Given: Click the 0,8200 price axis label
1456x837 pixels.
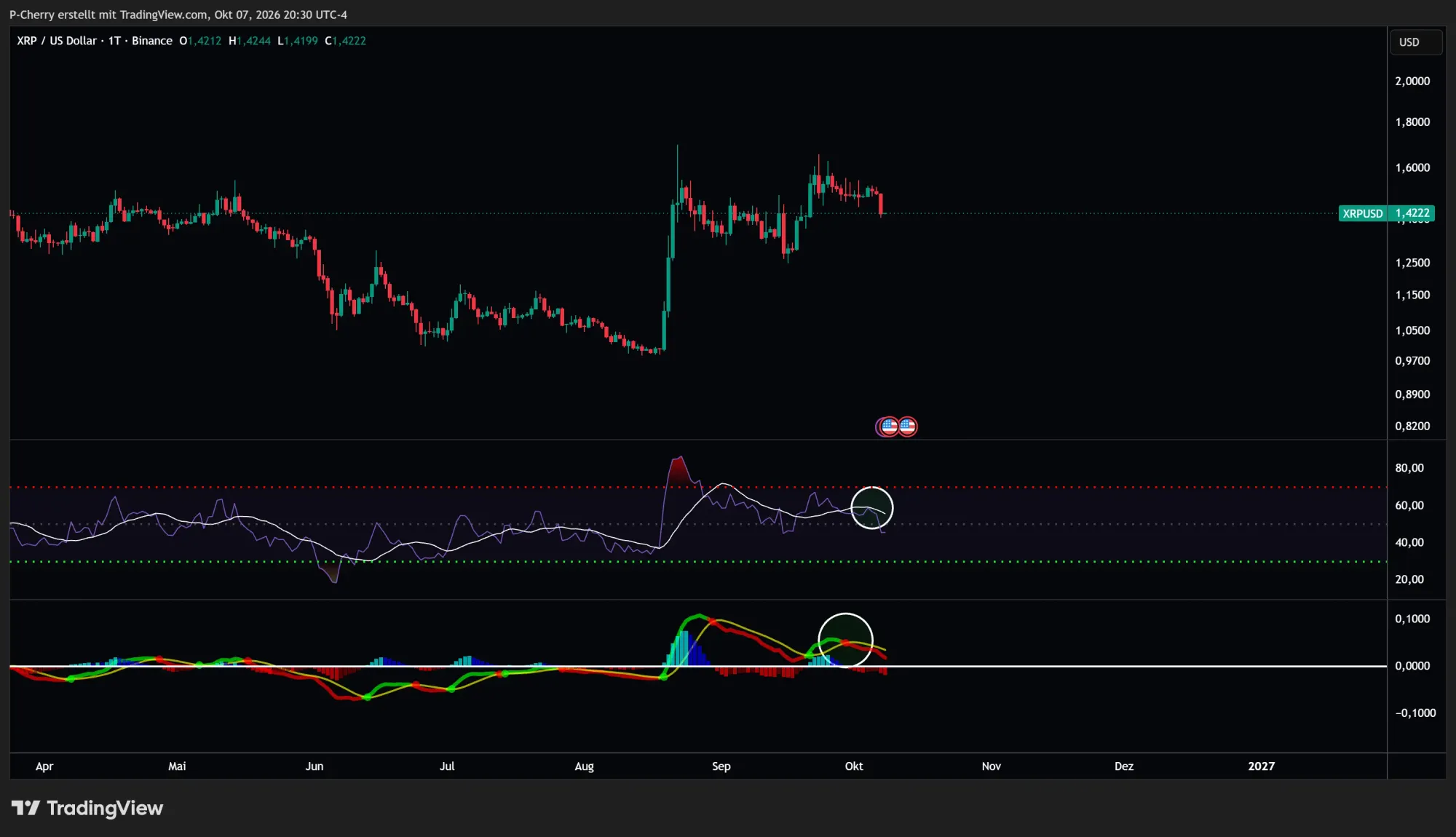Looking at the screenshot, I should (1412, 426).
